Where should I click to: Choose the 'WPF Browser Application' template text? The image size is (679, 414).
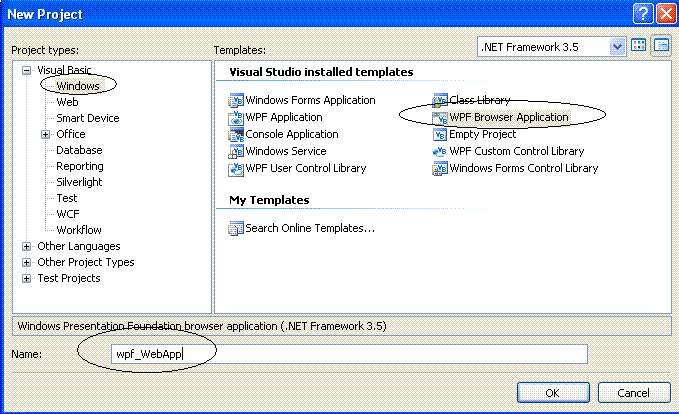point(509,117)
